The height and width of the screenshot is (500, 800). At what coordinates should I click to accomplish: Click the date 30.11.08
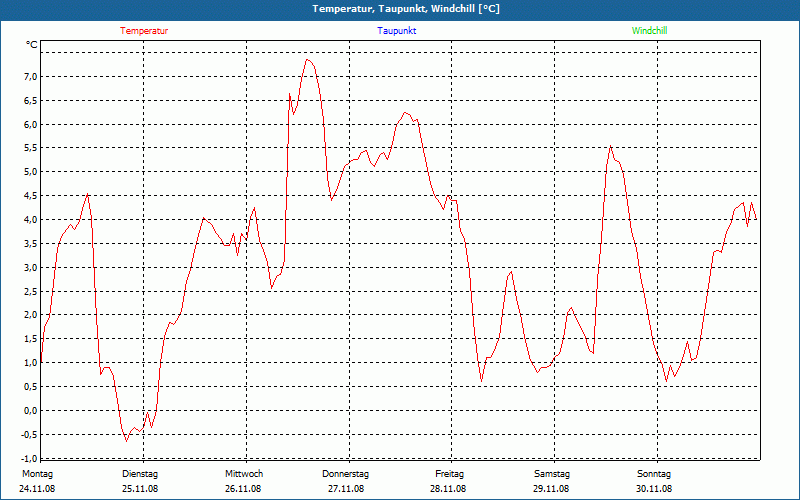click(x=654, y=489)
